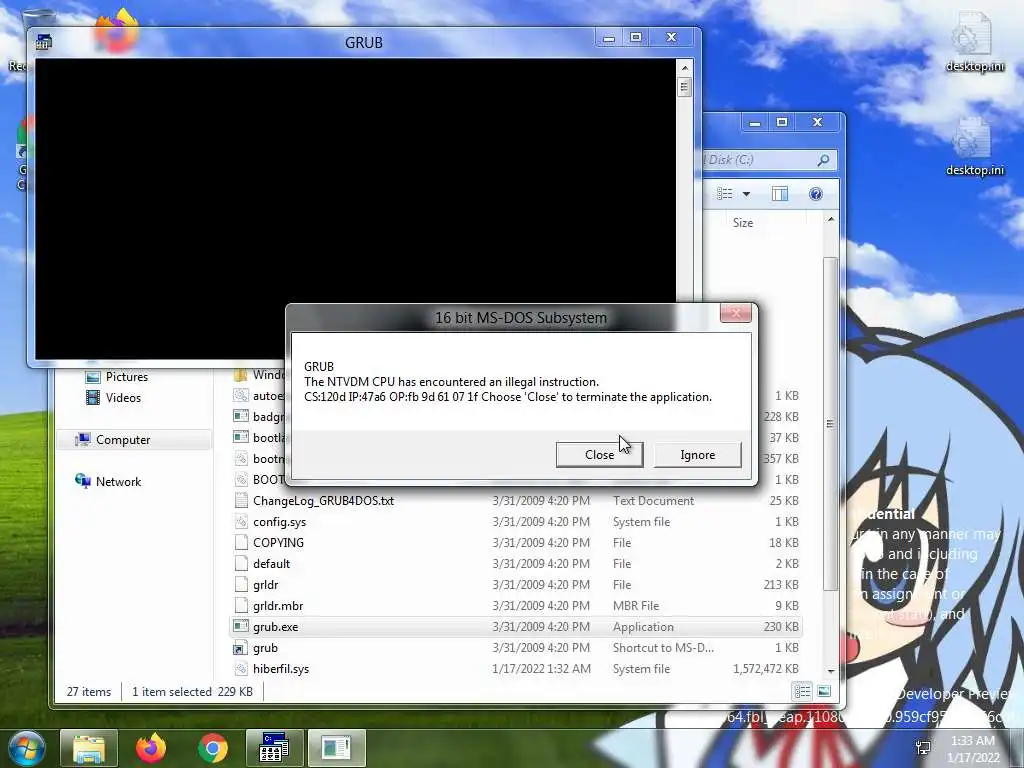Viewport: 1024px width, 768px height.
Task: Maximize the Explorer window behind GRUB
Action: [x=782, y=122]
